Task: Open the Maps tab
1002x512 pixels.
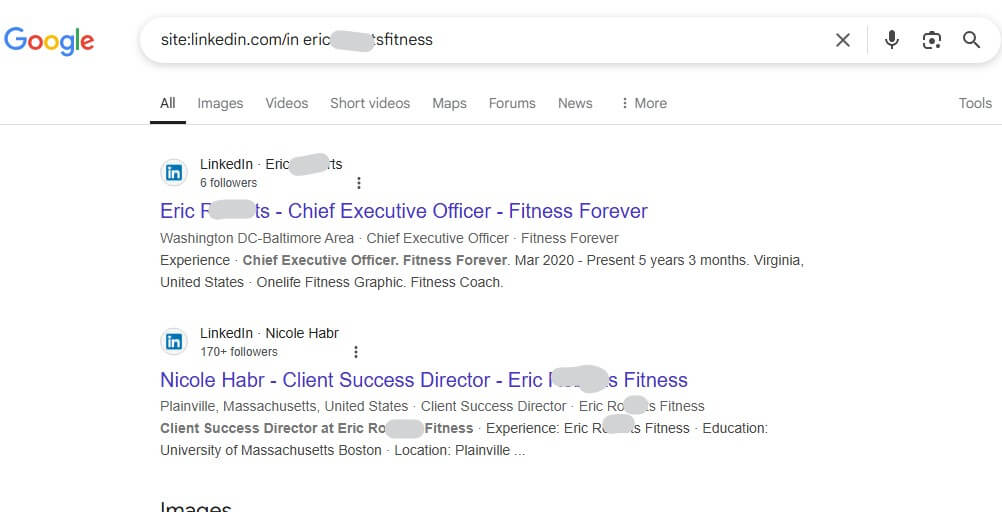Action: tap(449, 103)
